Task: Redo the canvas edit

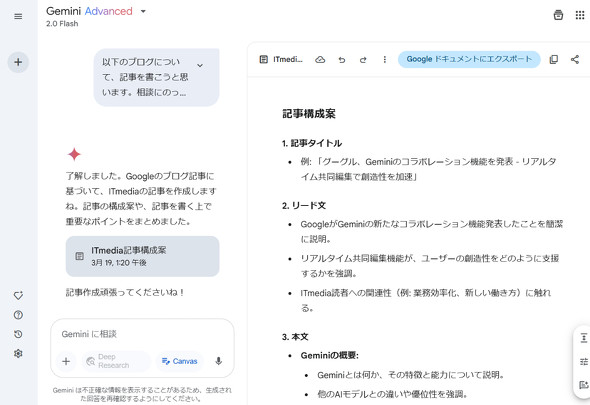Action: pyautogui.click(x=363, y=59)
